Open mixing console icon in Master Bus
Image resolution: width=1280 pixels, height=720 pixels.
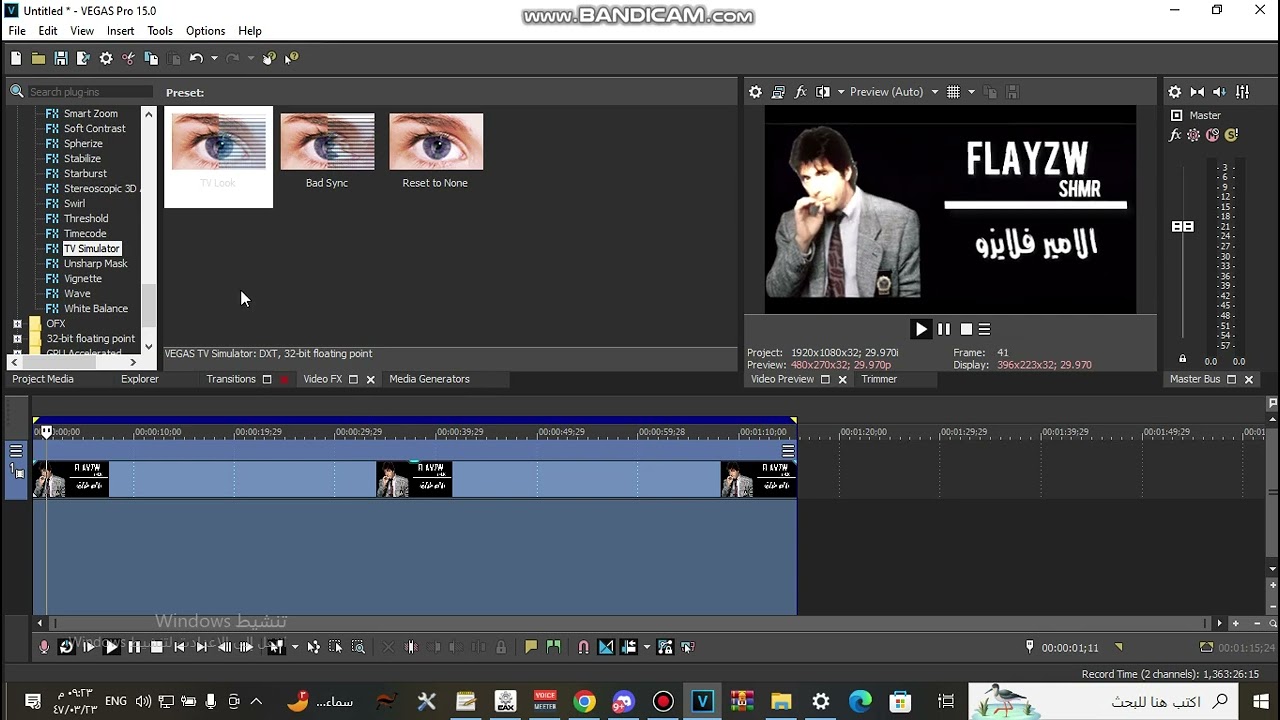click(1242, 92)
